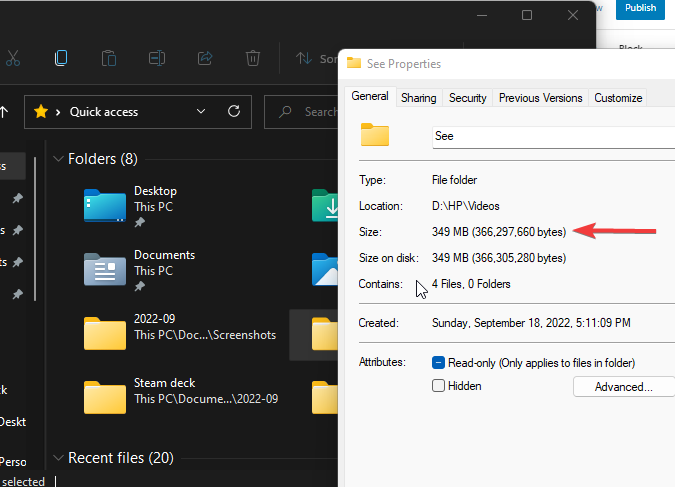Switch to the Security tab
Screen dimensions: 675x487
point(468,98)
